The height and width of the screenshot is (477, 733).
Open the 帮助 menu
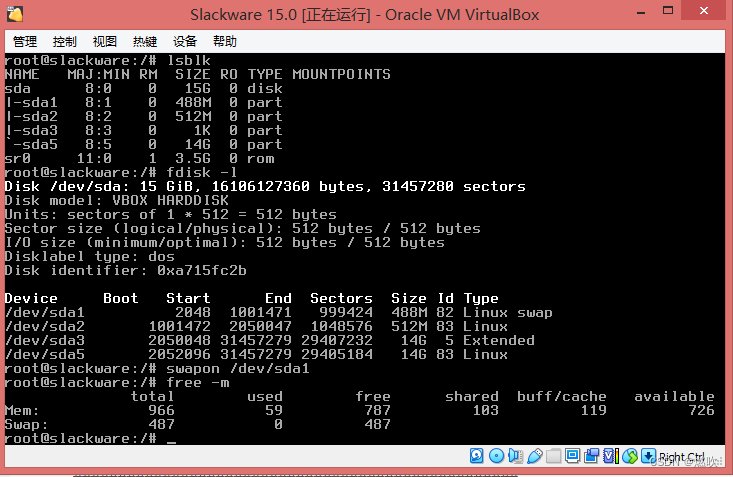(225, 42)
